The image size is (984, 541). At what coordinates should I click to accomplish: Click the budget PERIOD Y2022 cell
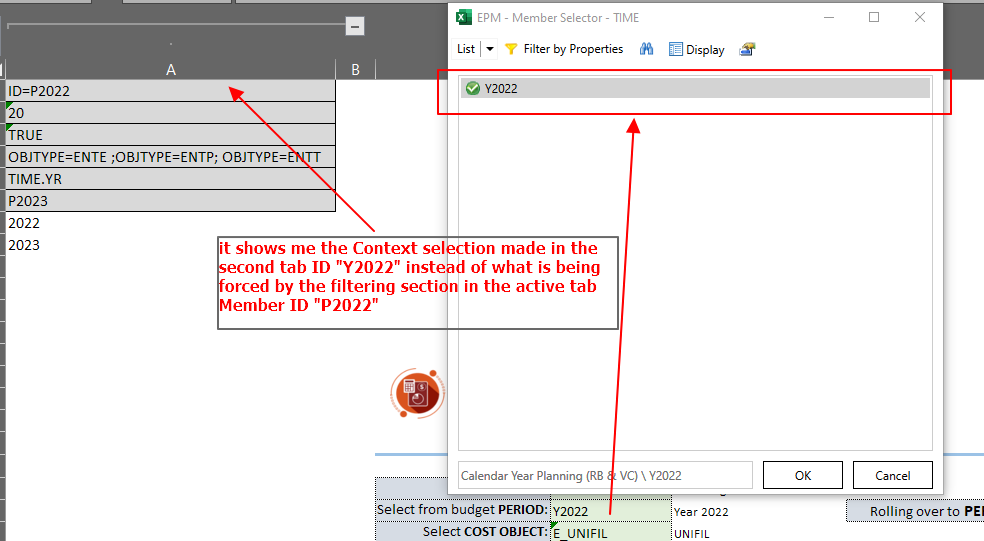click(611, 511)
